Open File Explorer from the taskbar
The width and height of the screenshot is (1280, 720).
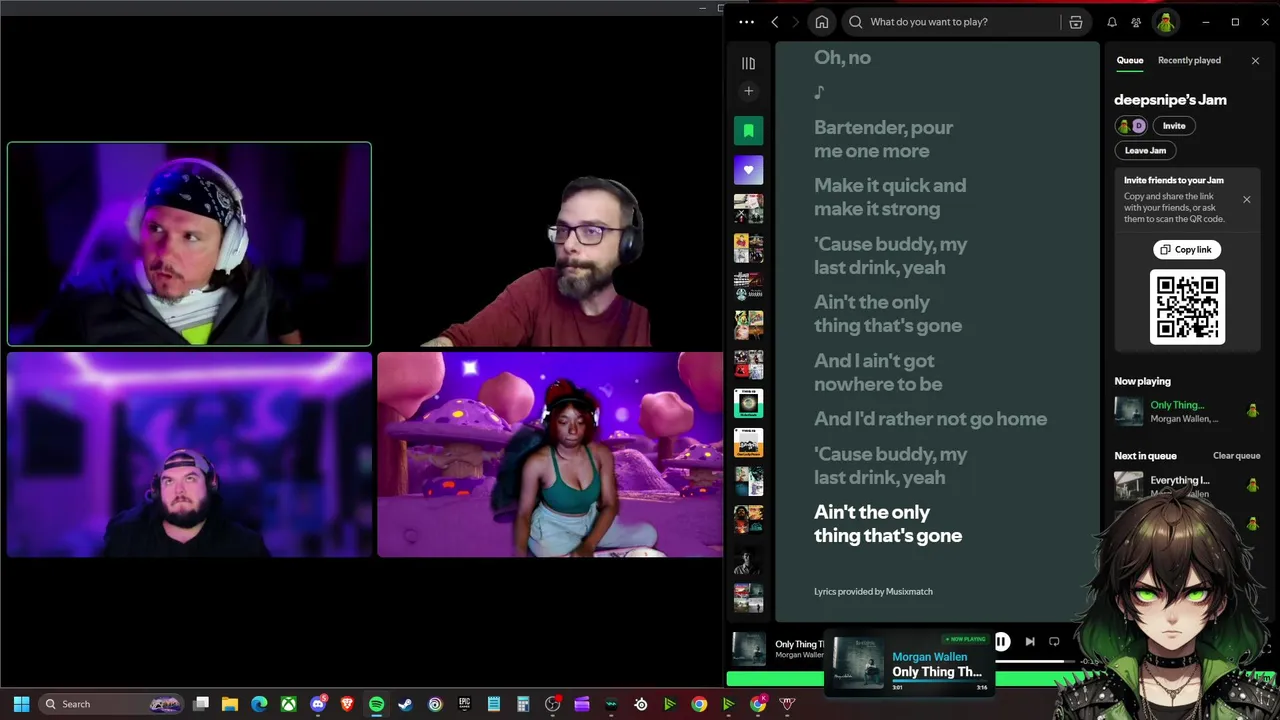click(x=230, y=704)
